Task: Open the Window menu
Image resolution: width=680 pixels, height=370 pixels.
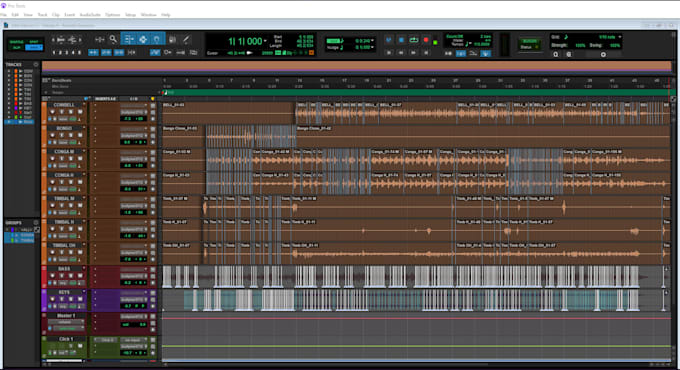Action: (148, 15)
